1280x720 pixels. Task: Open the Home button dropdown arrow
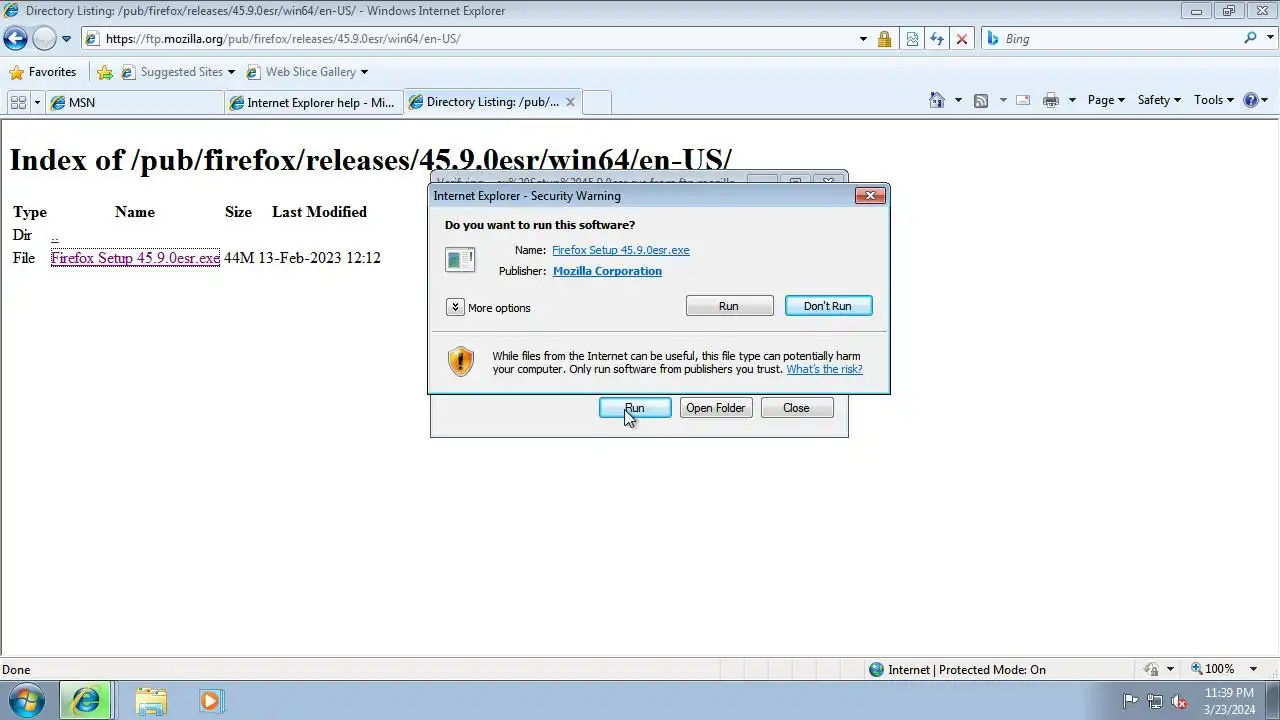coord(958,100)
